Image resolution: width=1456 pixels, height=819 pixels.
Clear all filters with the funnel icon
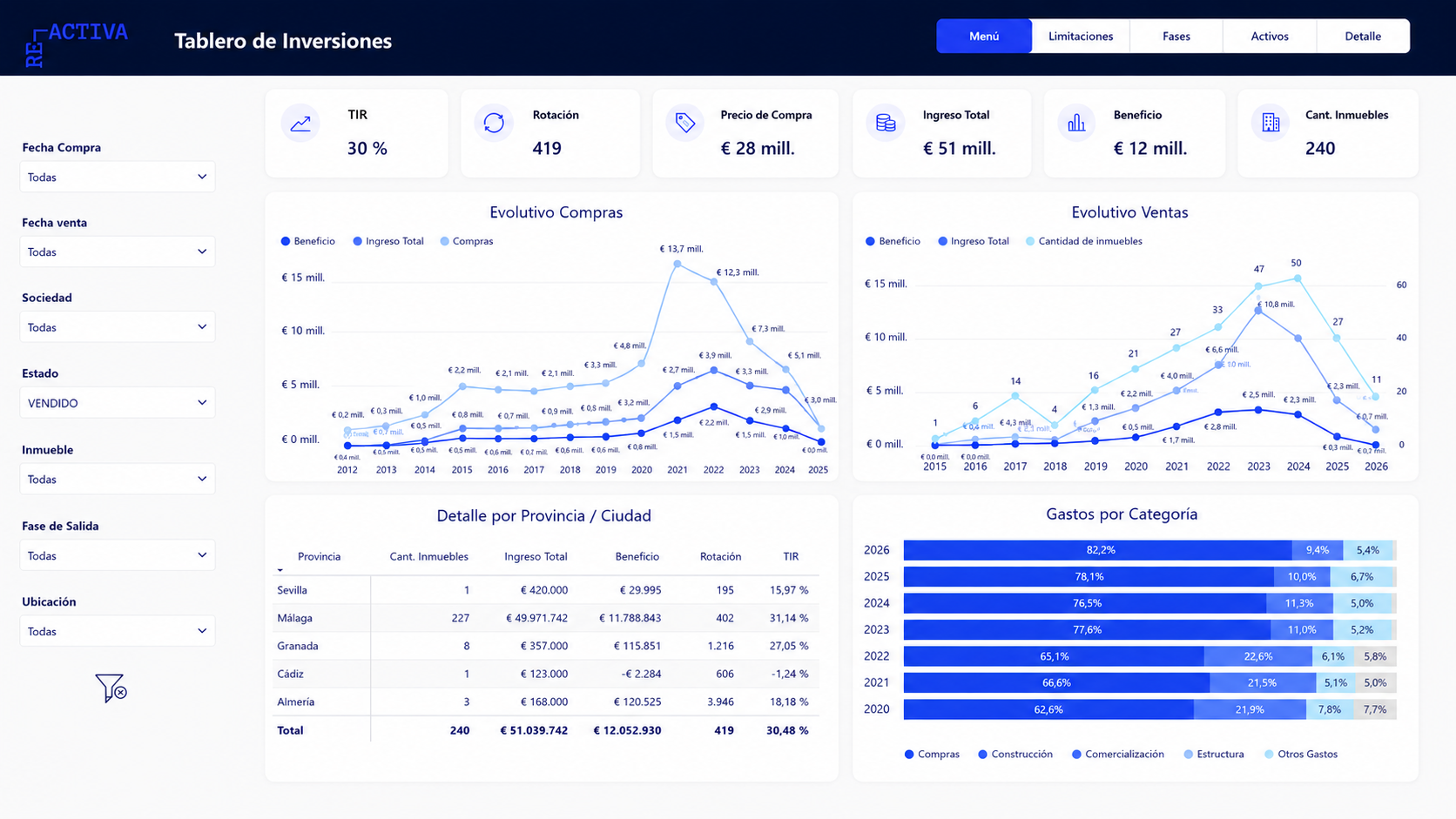(111, 688)
